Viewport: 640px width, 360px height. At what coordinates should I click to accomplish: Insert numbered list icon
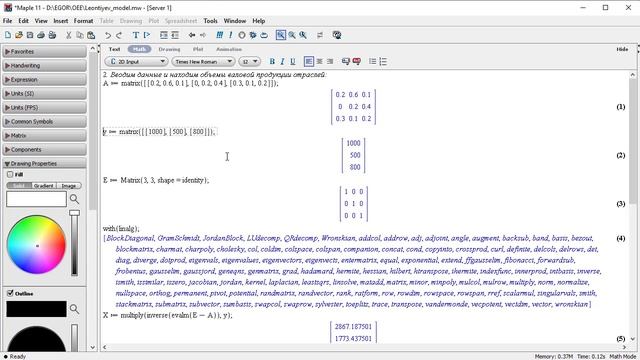(383, 62)
